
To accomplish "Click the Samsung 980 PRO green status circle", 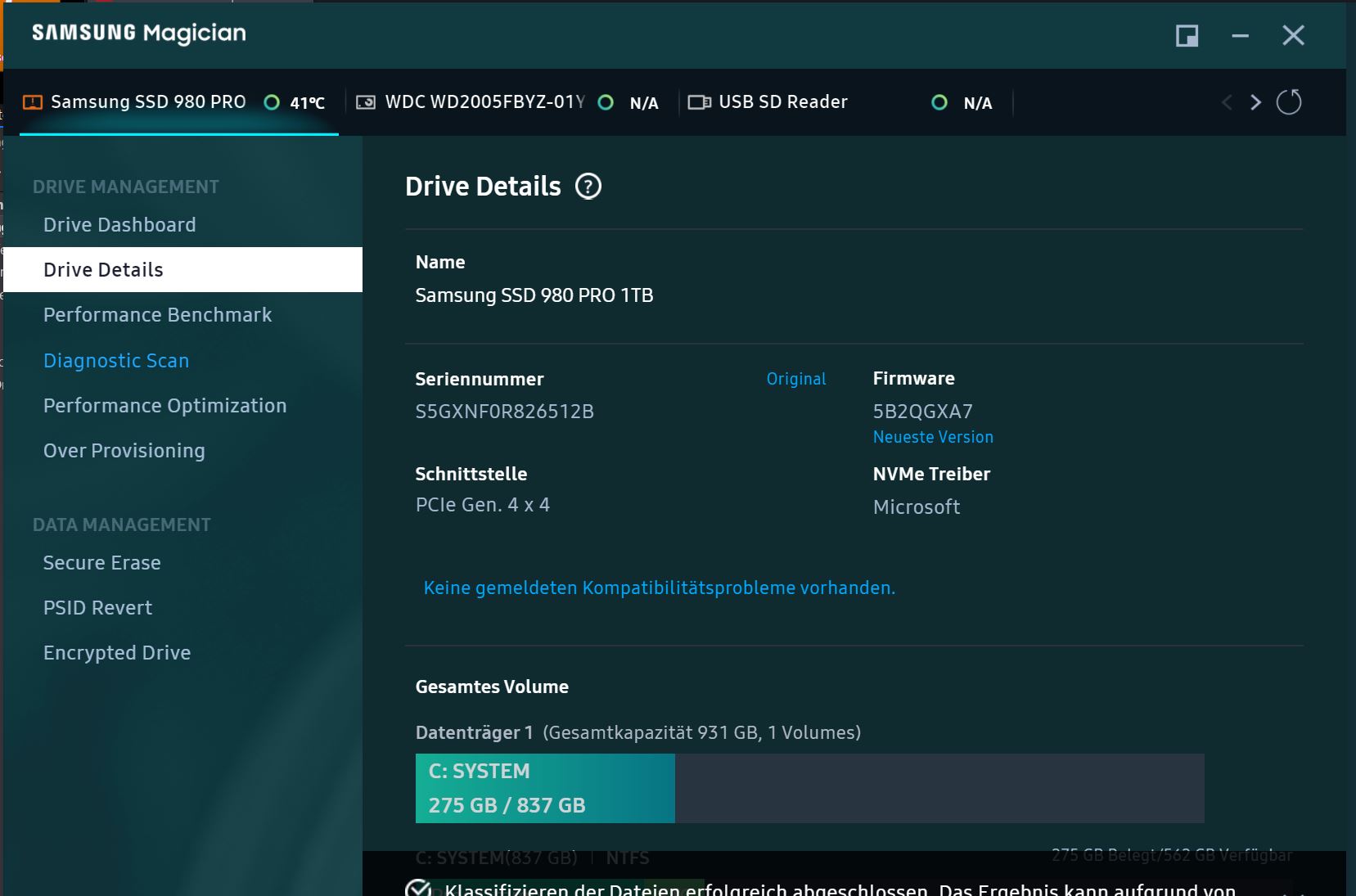I will click(x=272, y=102).
